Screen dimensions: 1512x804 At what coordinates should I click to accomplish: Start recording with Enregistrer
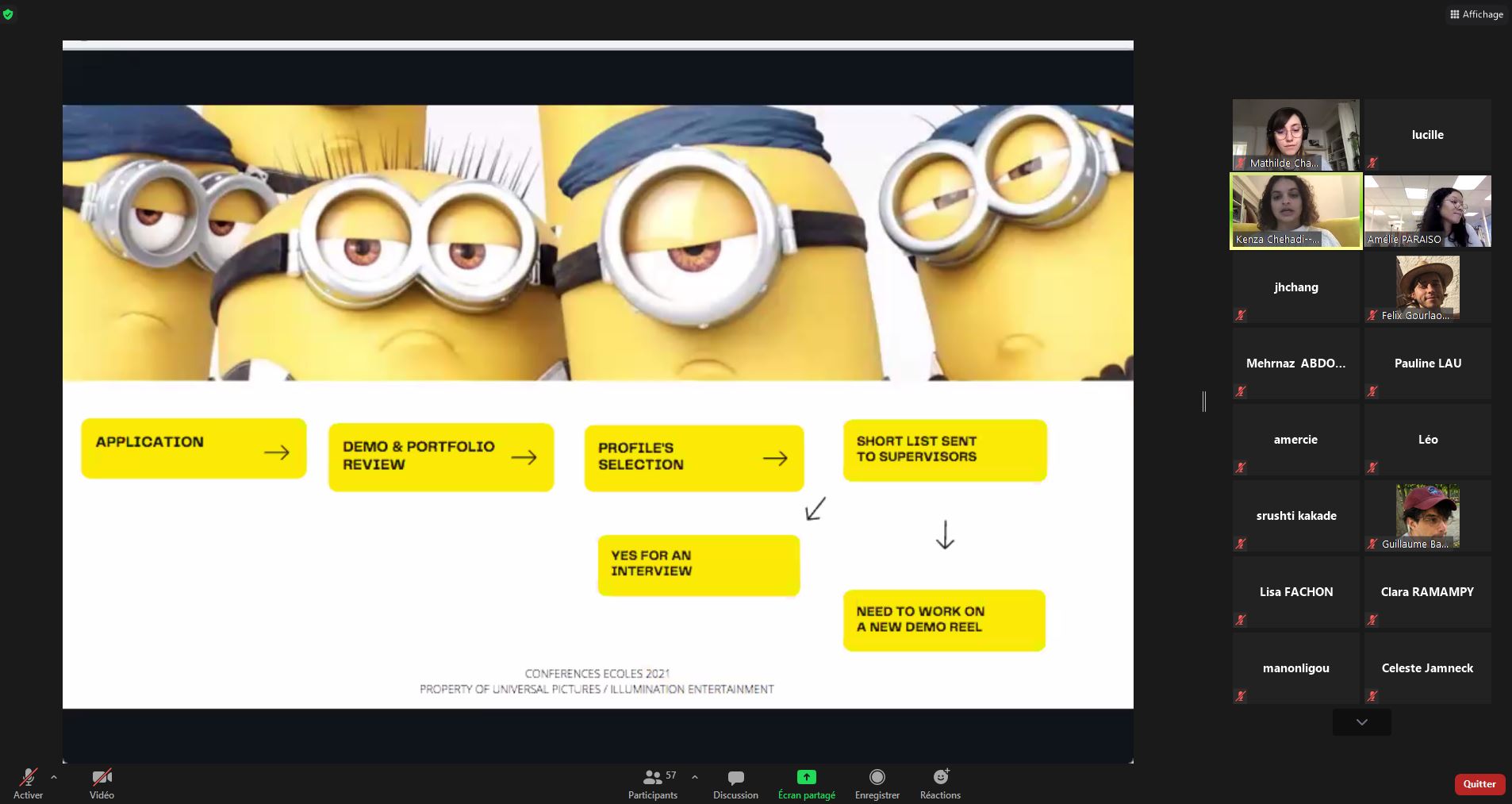tap(877, 783)
